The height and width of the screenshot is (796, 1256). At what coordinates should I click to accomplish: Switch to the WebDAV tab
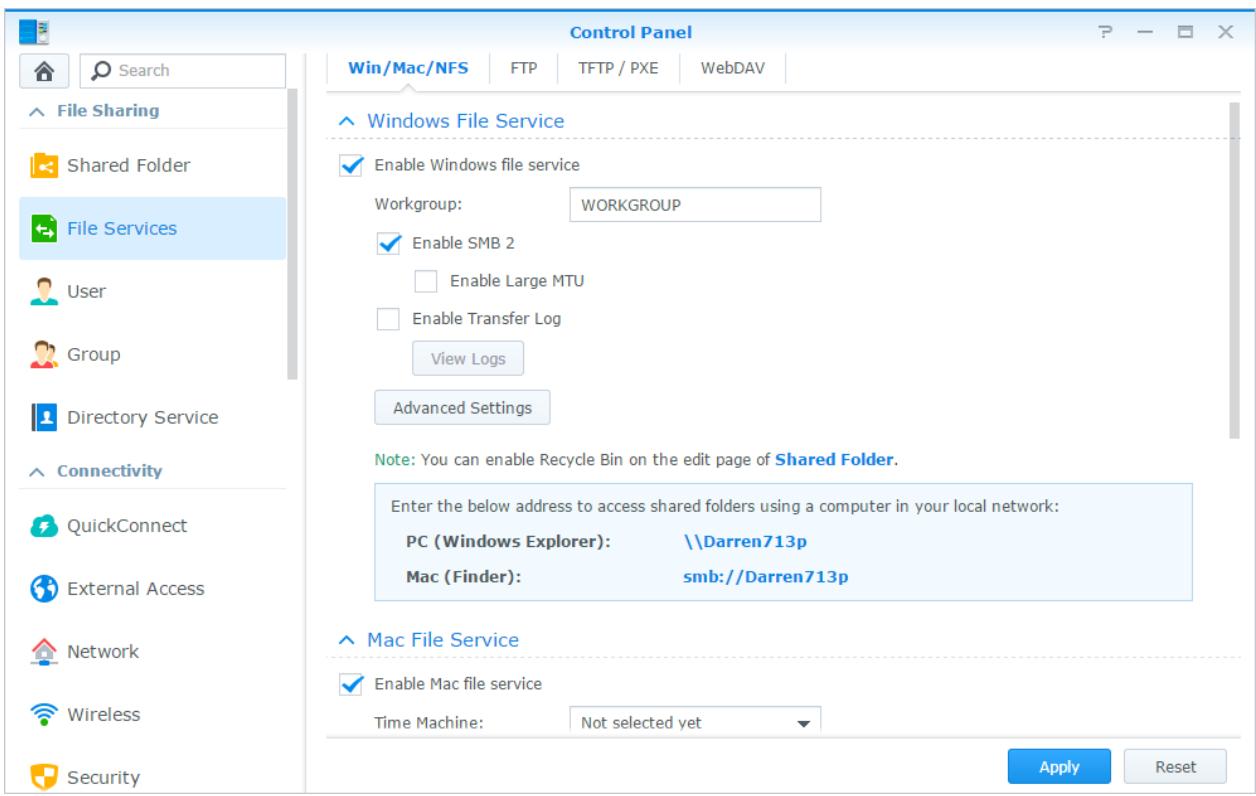(x=734, y=69)
